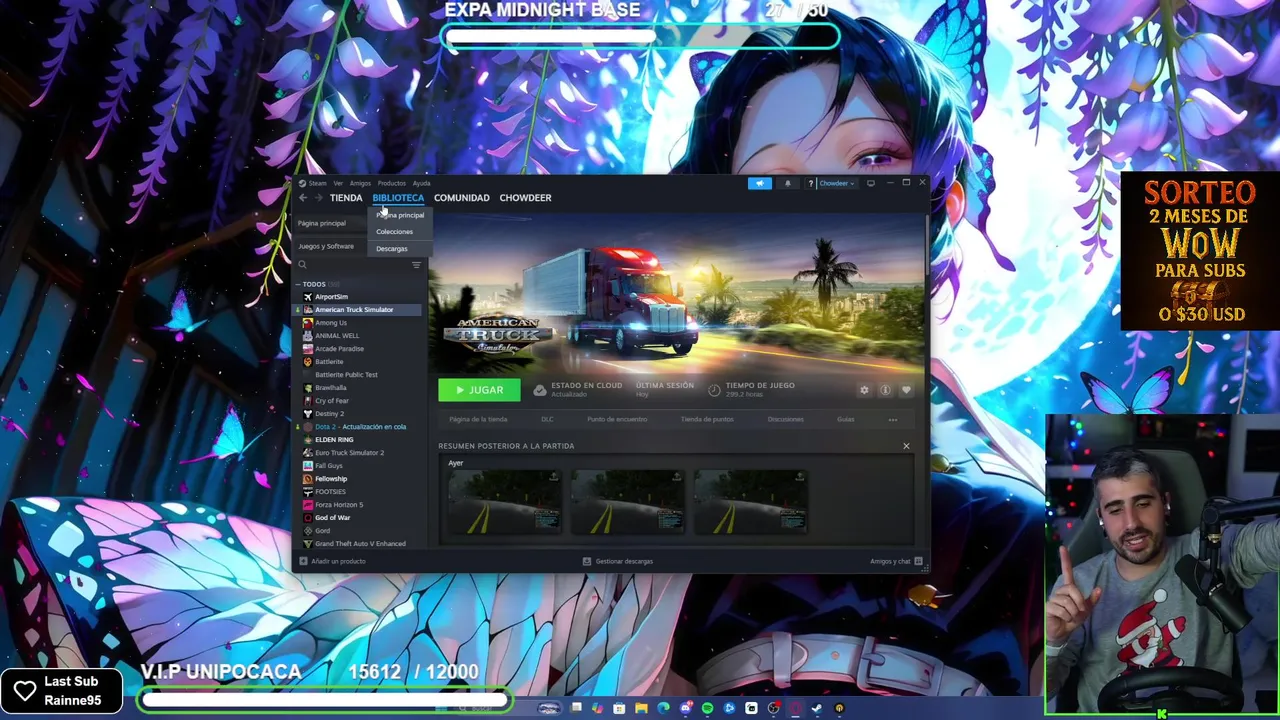
Task: Select Dota 2 with queued update
Action: (358, 427)
